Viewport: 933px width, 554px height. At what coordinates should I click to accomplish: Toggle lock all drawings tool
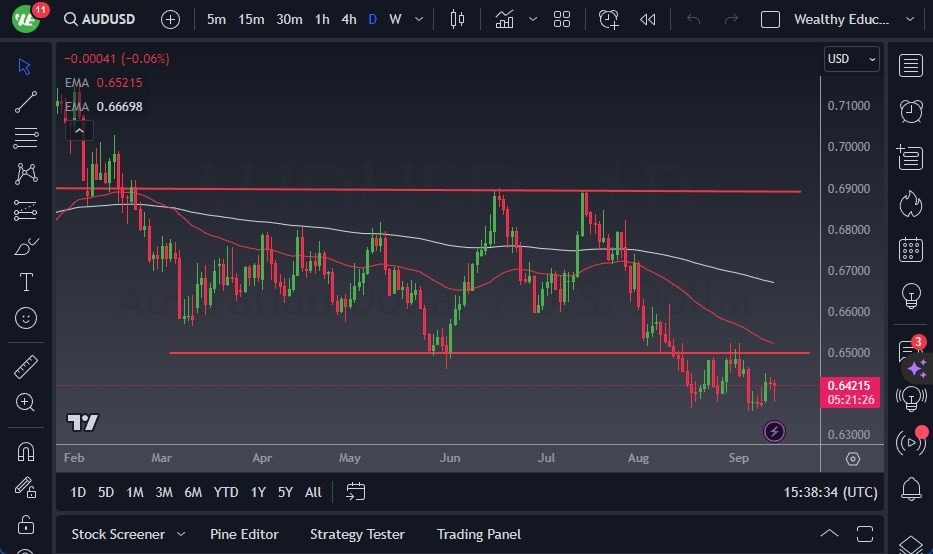[26, 524]
